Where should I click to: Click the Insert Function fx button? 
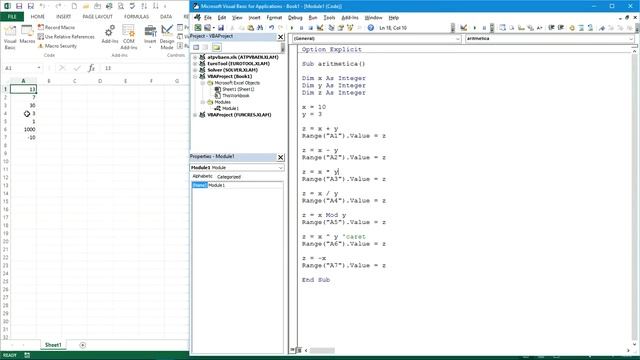(91, 68)
